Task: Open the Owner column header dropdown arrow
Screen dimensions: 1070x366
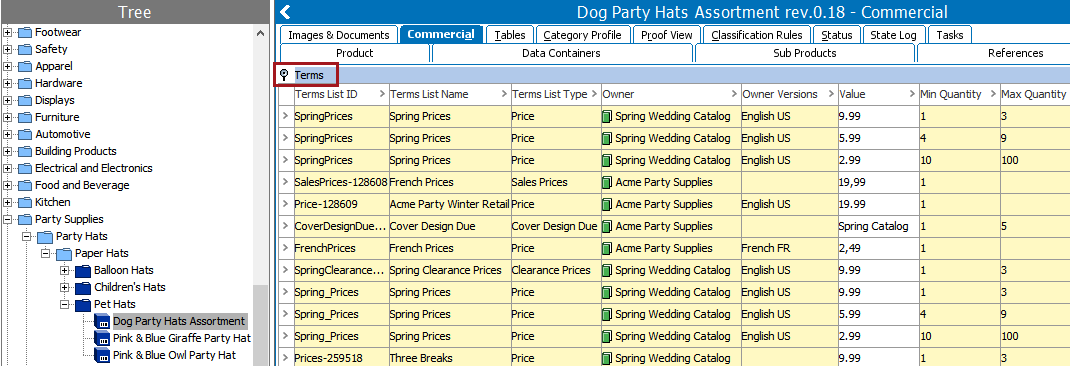Action: [734, 94]
